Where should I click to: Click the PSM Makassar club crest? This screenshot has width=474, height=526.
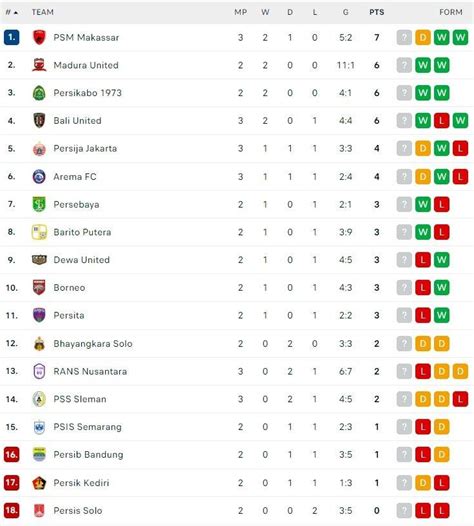(39, 37)
